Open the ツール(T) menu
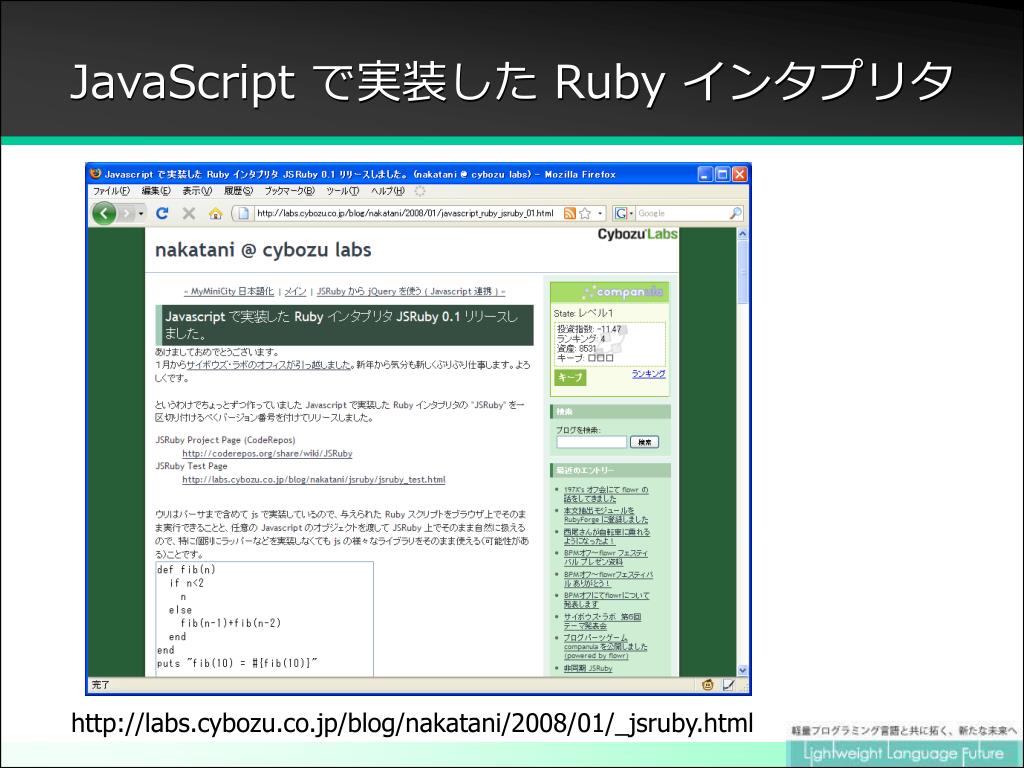This screenshot has height=768, width=1024. [342, 191]
